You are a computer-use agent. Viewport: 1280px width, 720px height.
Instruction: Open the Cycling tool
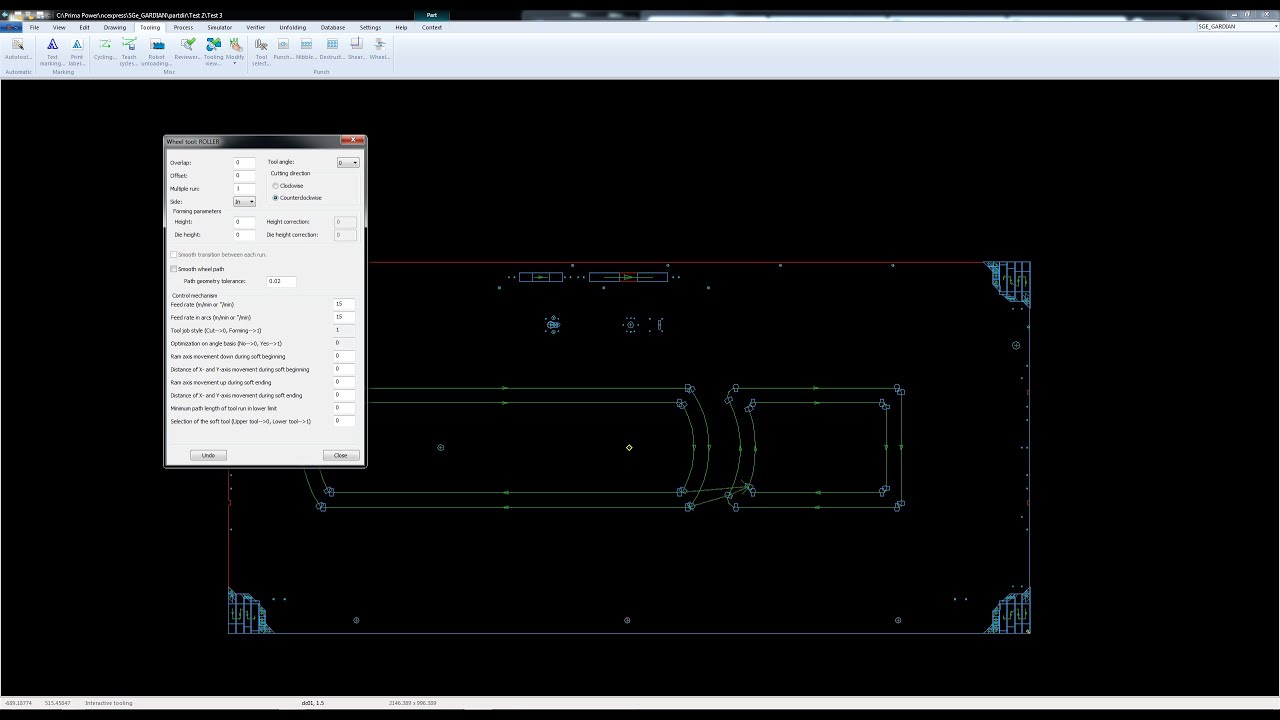pyautogui.click(x=104, y=50)
